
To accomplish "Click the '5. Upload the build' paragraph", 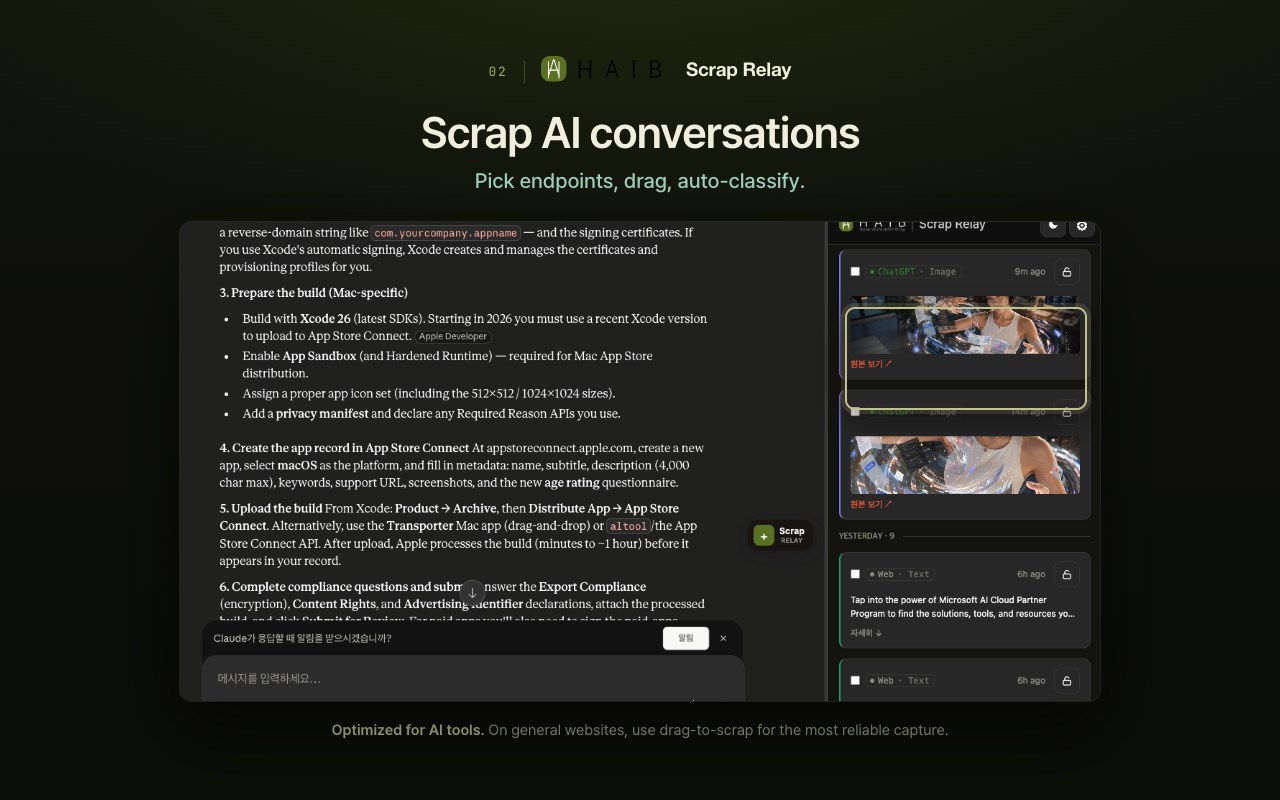I will [x=459, y=534].
